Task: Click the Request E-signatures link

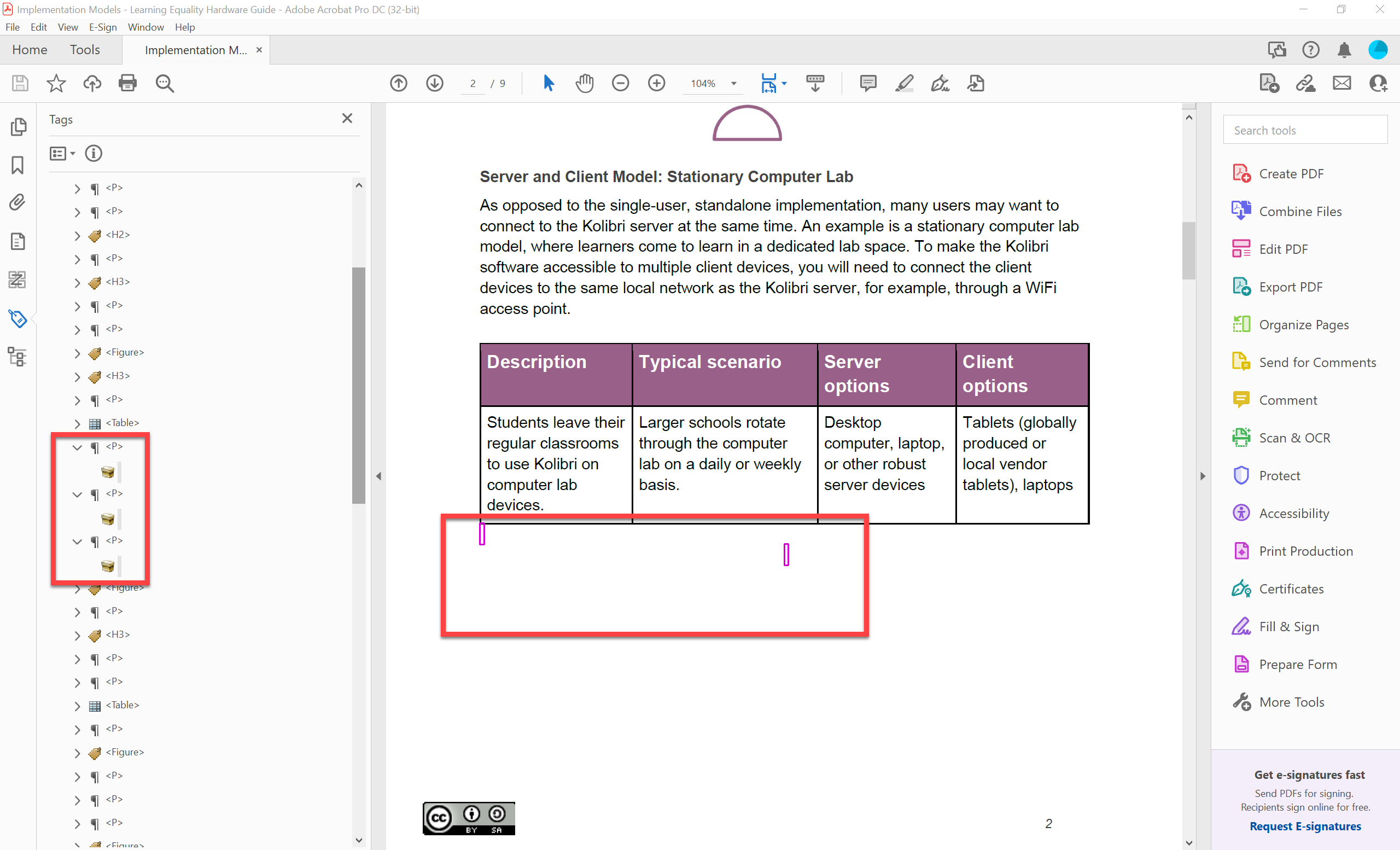Action: tap(1304, 825)
